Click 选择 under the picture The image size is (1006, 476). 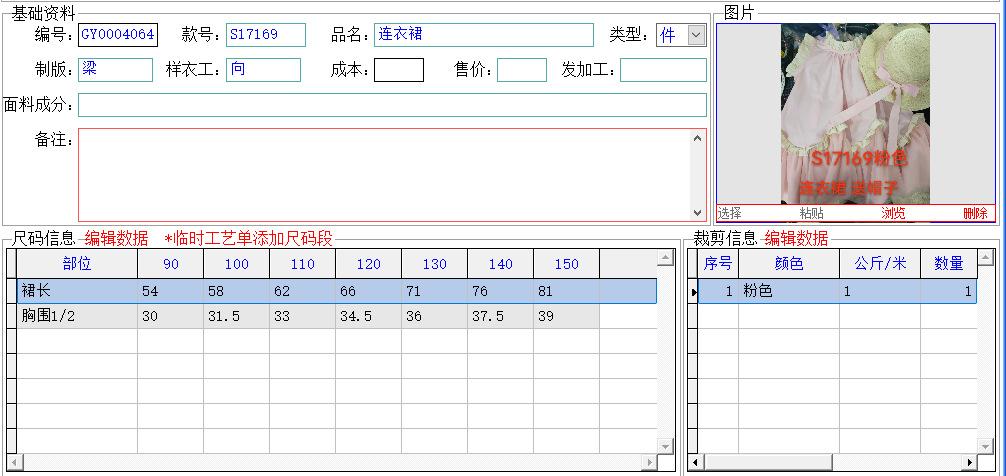[x=729, y=214]
